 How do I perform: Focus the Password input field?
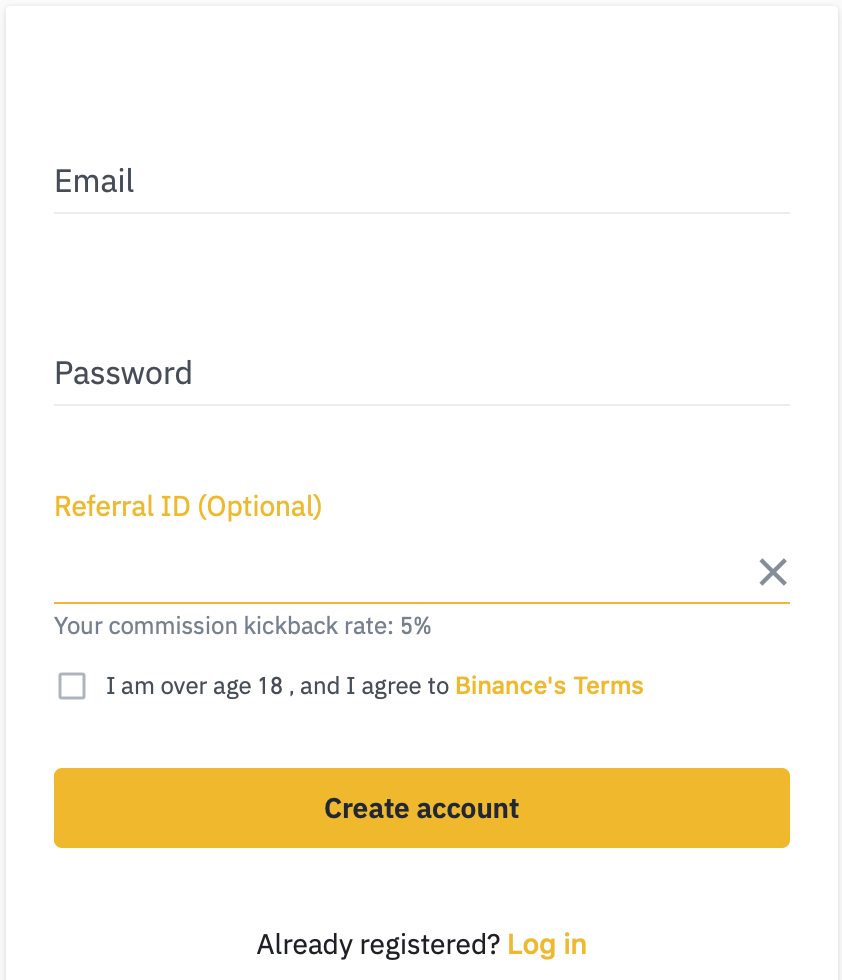[420, 374]
